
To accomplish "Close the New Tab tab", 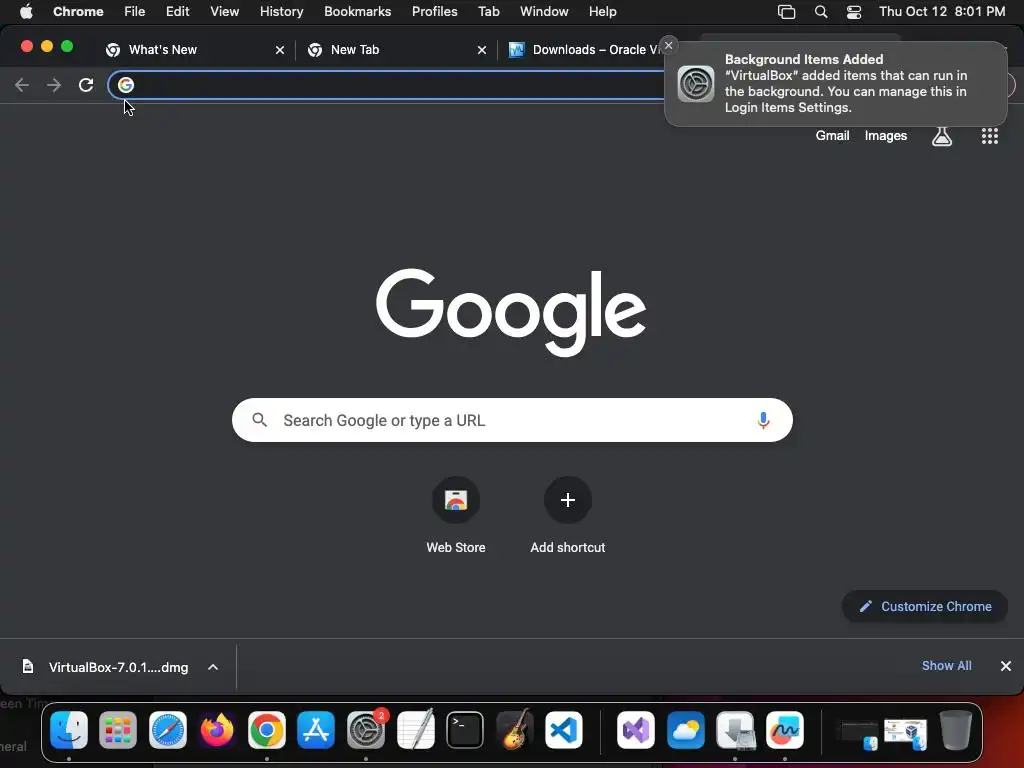I will (x=482, y=50).
